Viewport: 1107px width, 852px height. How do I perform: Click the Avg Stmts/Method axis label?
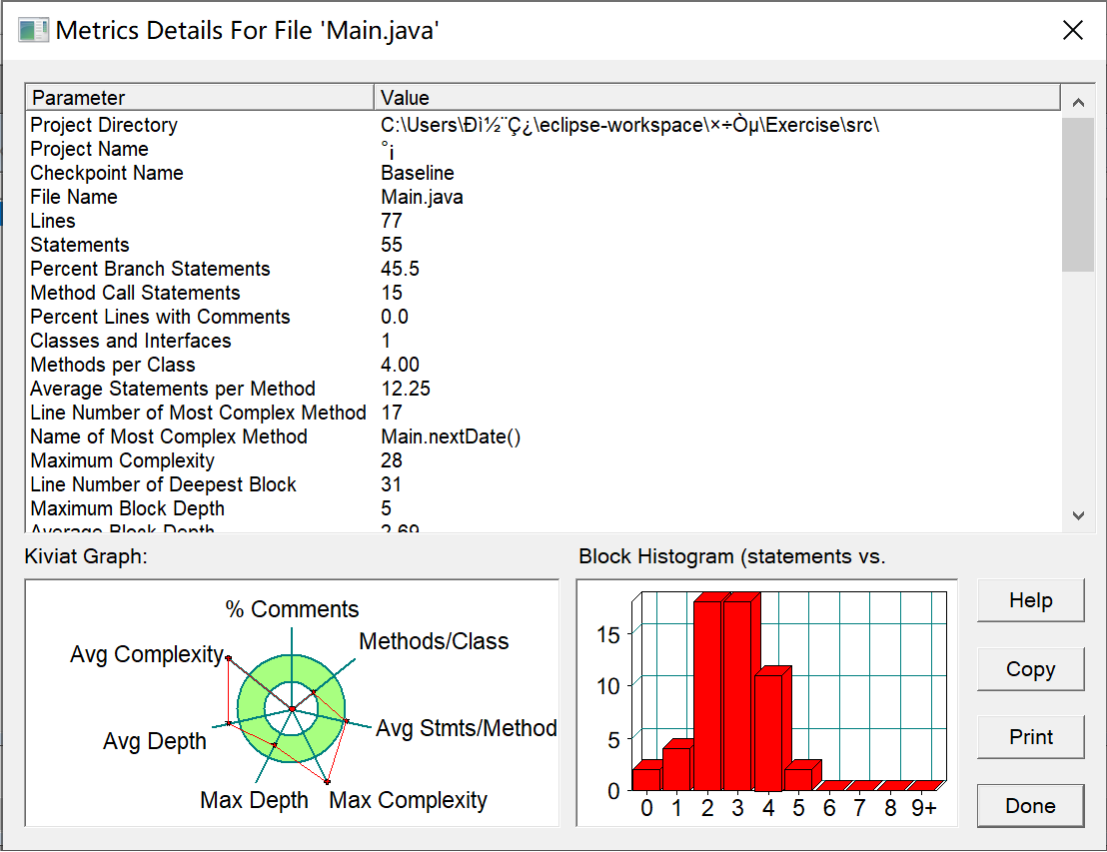(x=466, y=728)
